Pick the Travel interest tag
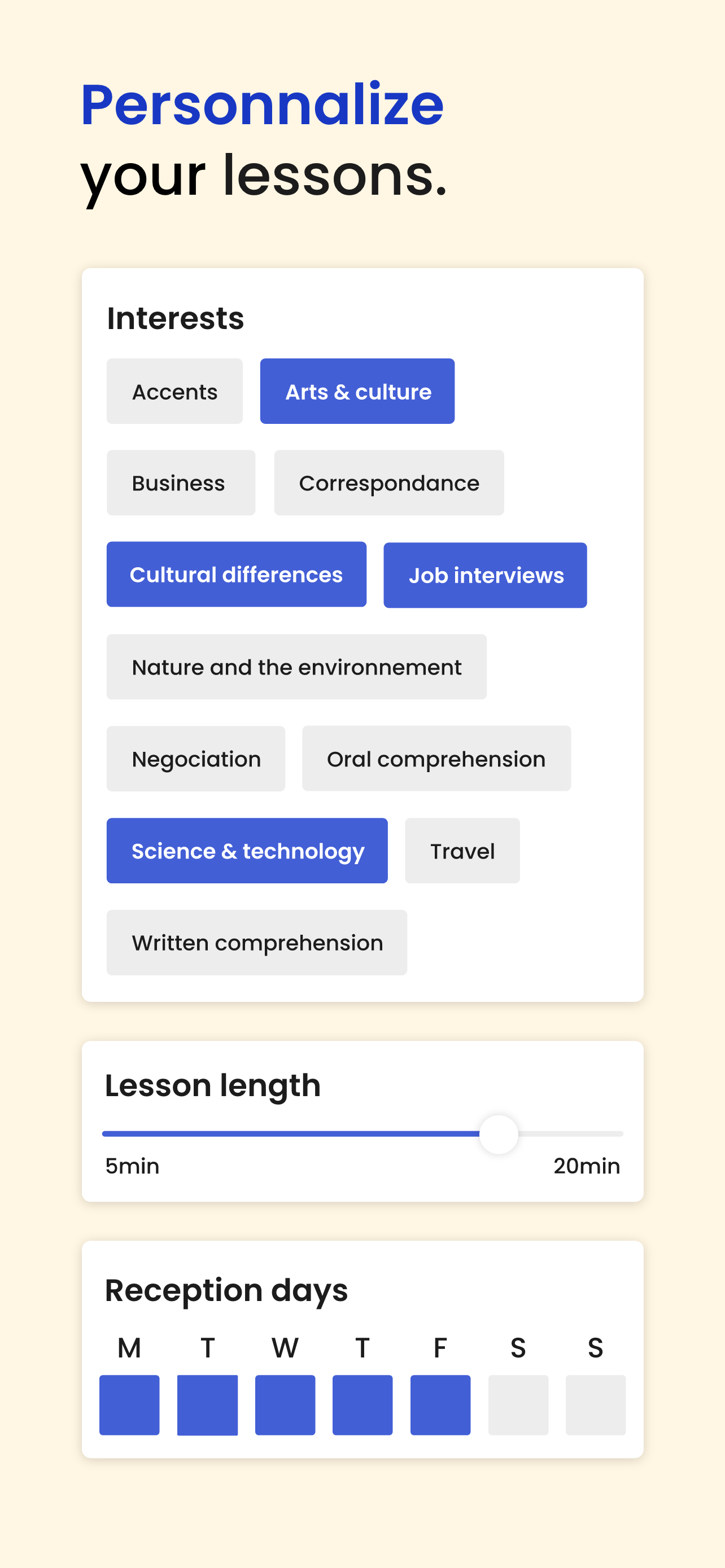This screenshot has height=1568, width=725. pyautogui.click(x=462, y=851)
